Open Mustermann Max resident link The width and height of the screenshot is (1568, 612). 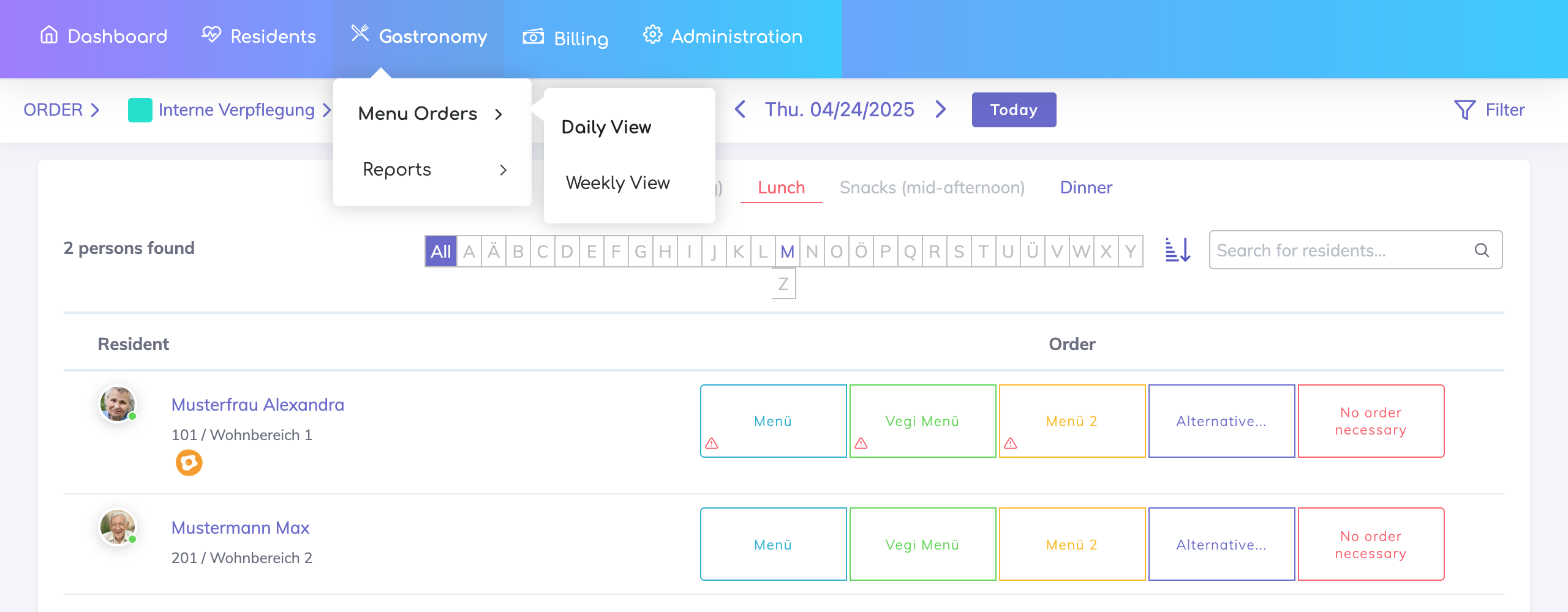pos(240,528)
